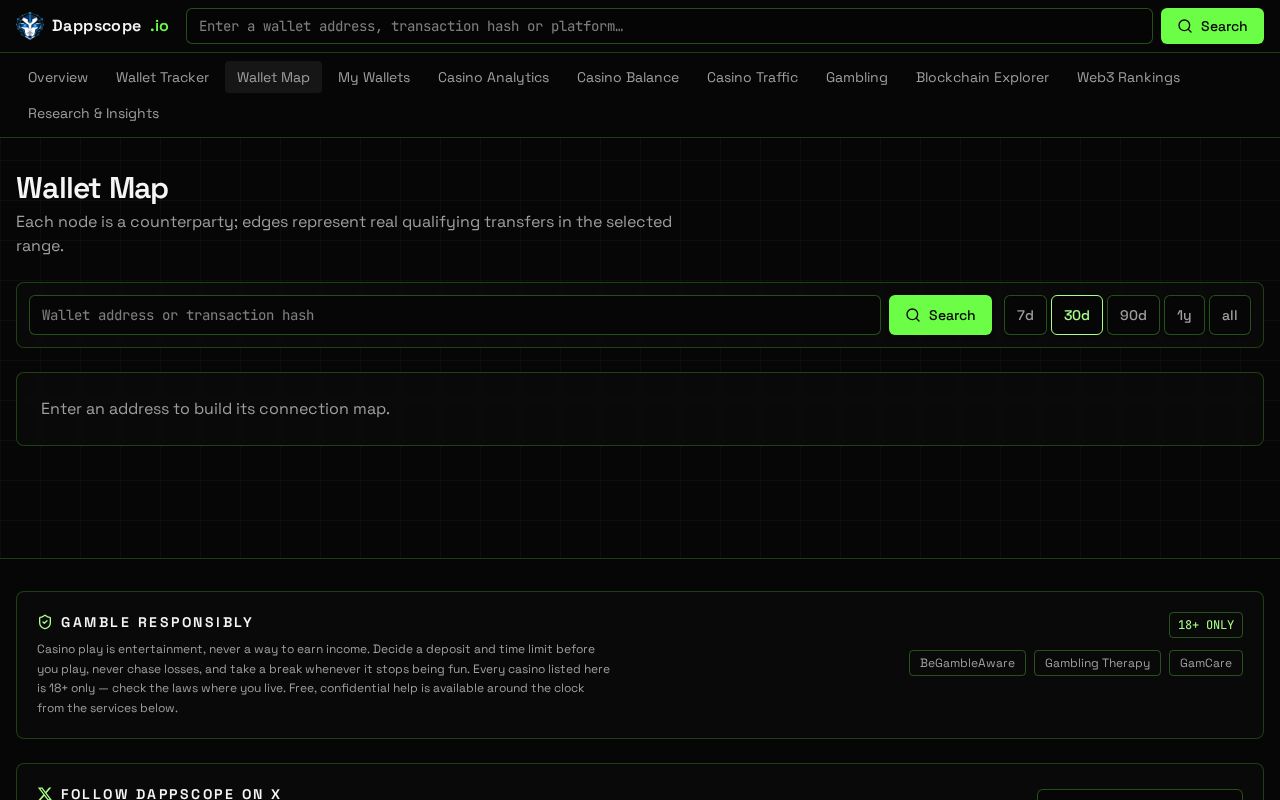Visit the GamCare link

[1206, 663]
